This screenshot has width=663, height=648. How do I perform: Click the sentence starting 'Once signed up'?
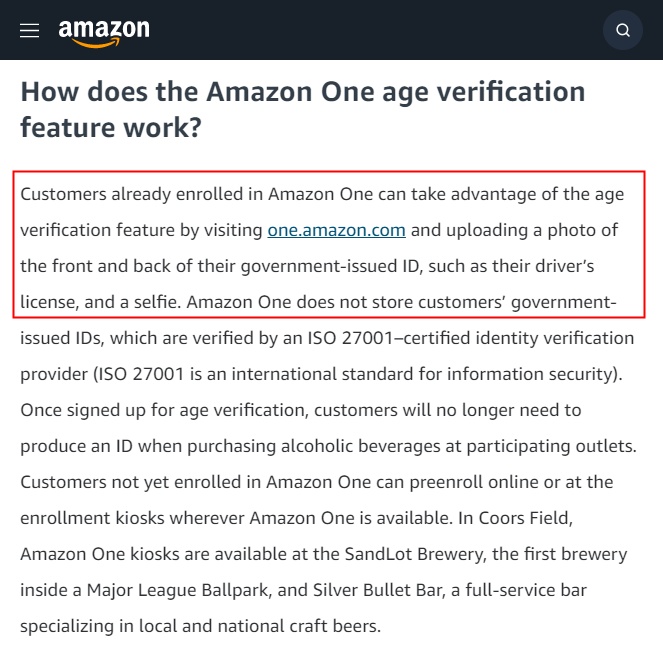click(x=329, y=428)
